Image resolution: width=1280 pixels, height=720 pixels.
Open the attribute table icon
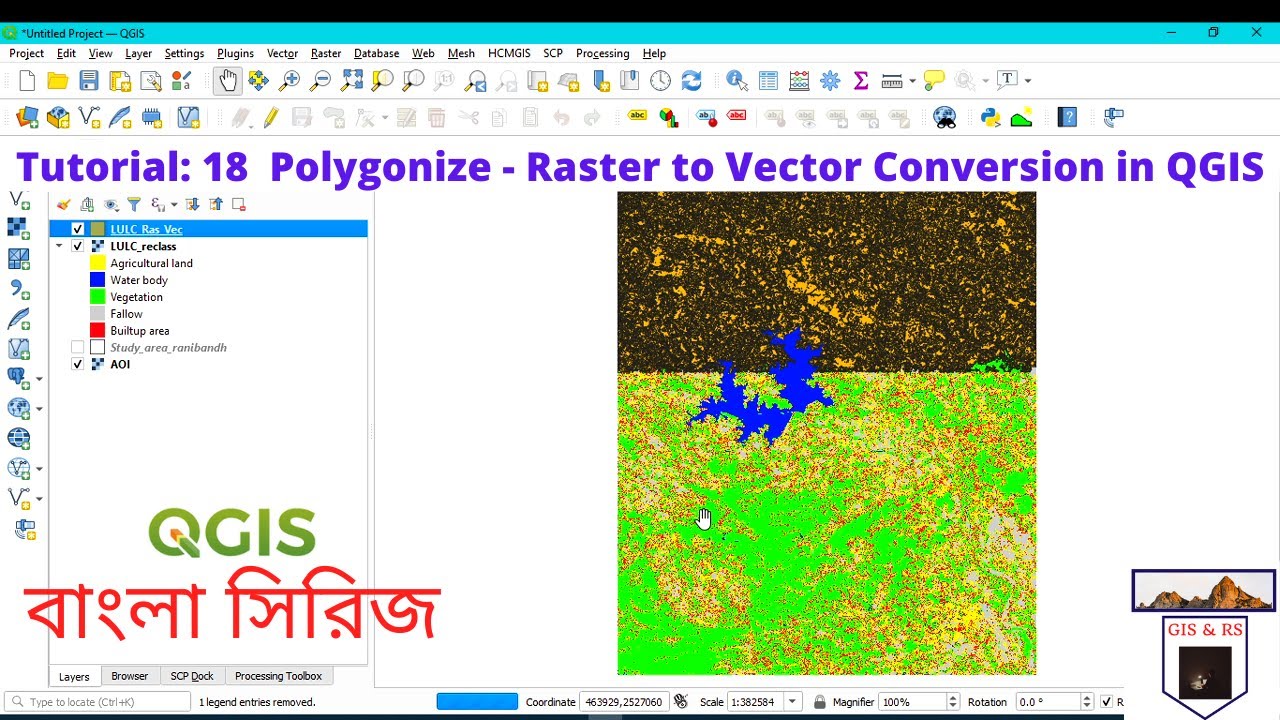pyautogui.click(x=768, y=81)
